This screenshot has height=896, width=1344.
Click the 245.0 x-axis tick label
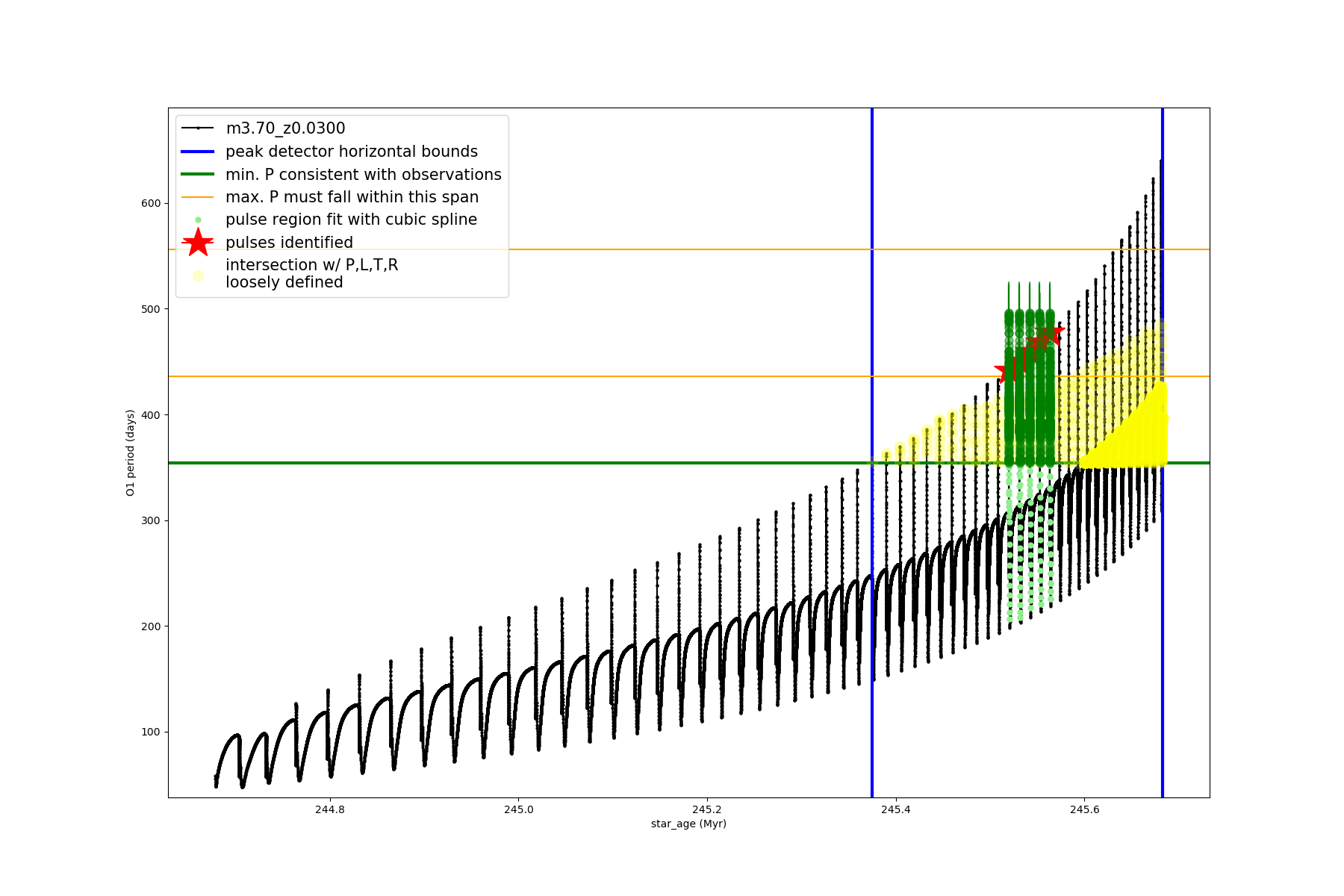tap(518, 809)
